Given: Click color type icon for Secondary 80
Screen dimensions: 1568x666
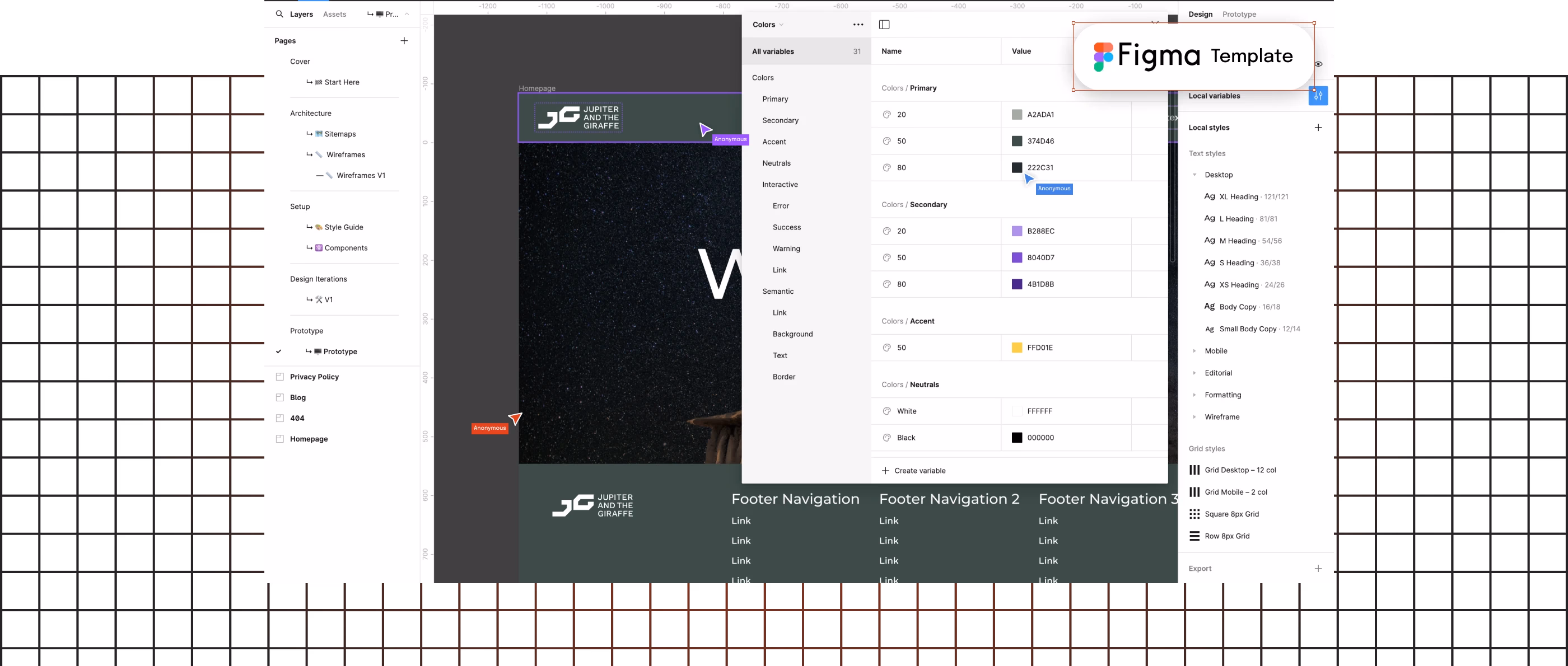Looking at the screenshot, I should [x=886, y=284].
